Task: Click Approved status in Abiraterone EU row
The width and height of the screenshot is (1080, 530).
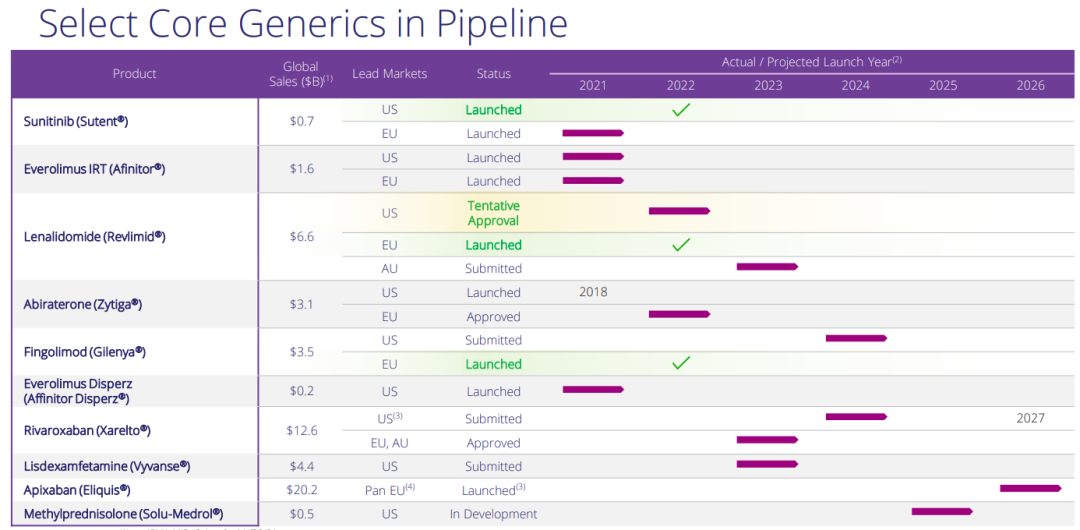Action: tap(493, 316)
